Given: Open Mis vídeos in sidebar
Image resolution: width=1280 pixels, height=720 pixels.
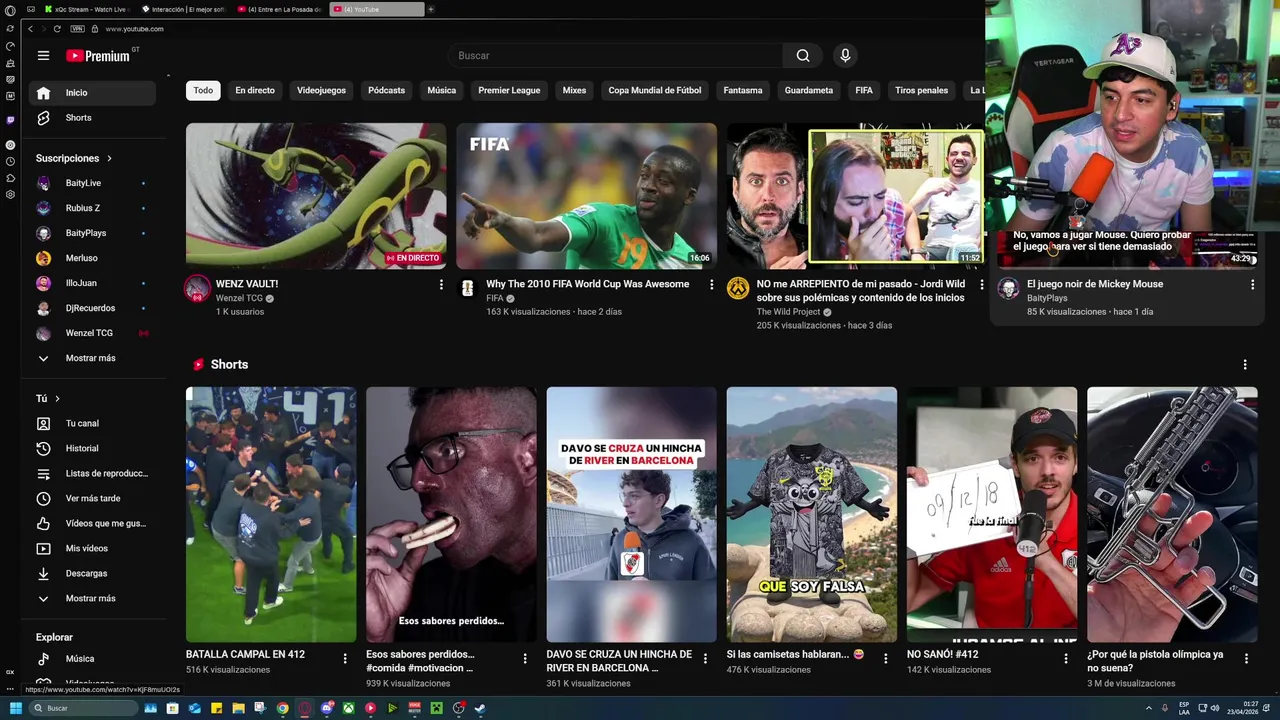Looking at the screenshot, I should tap(92, 548).
